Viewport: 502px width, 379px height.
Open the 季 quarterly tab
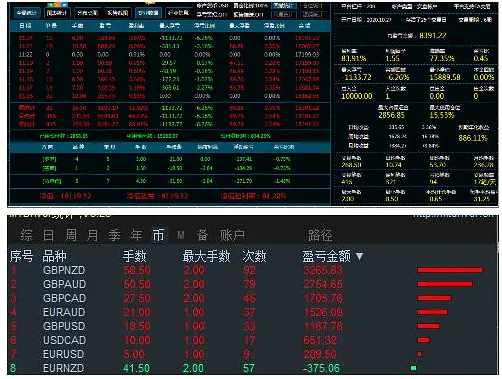[114, 235]
